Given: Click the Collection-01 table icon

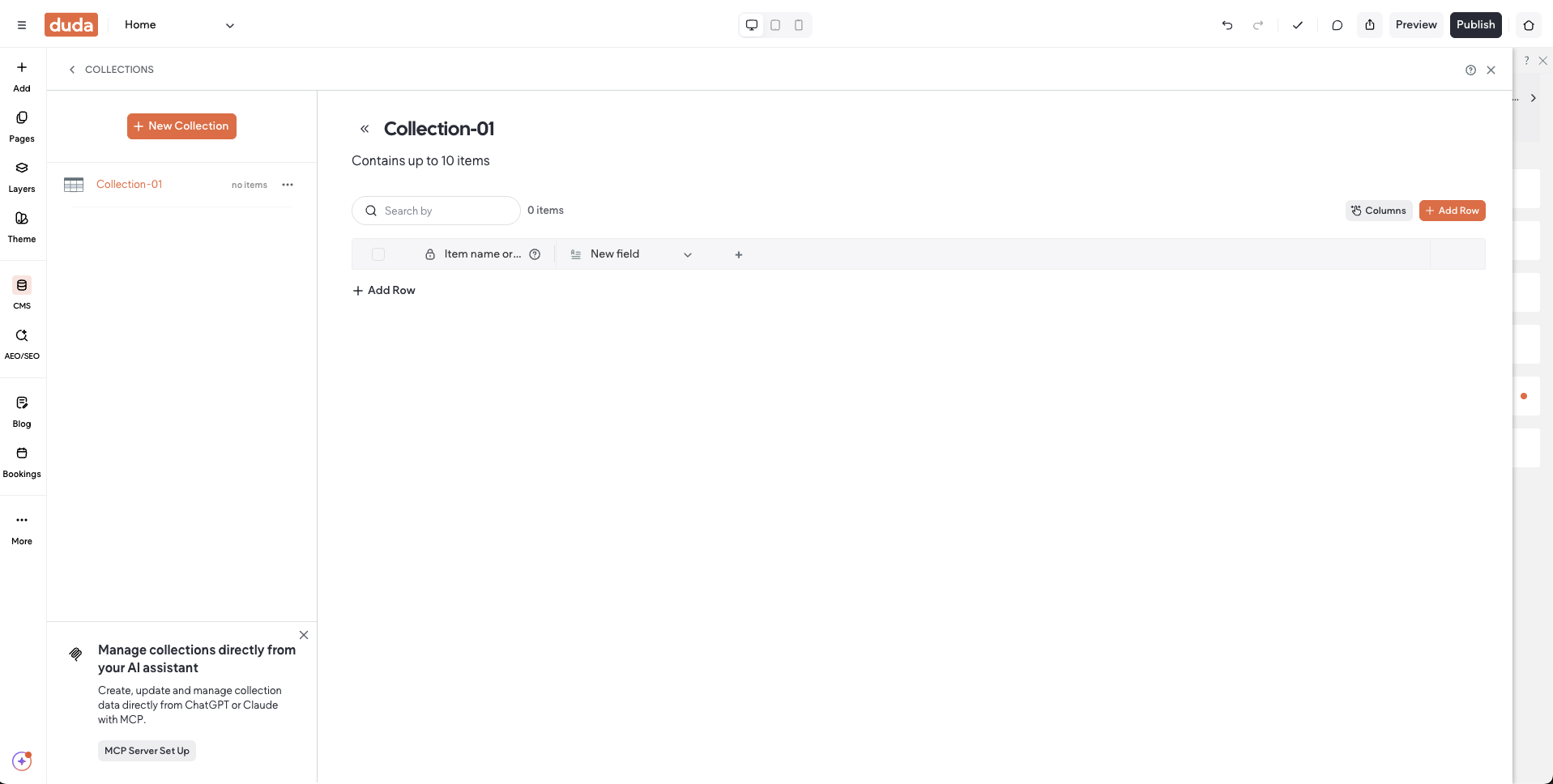Looking at the screenshot, I should 74,185.
